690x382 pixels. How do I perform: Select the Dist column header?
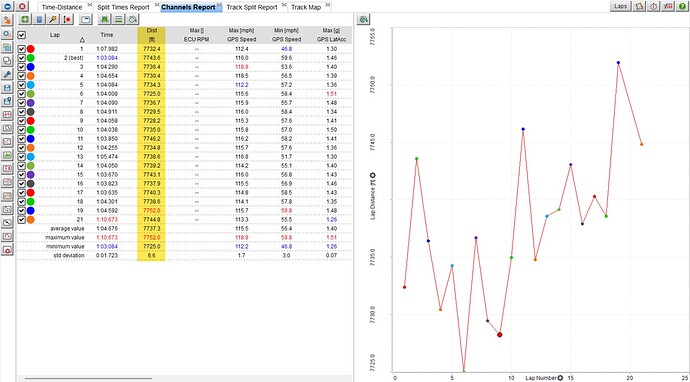151,35
